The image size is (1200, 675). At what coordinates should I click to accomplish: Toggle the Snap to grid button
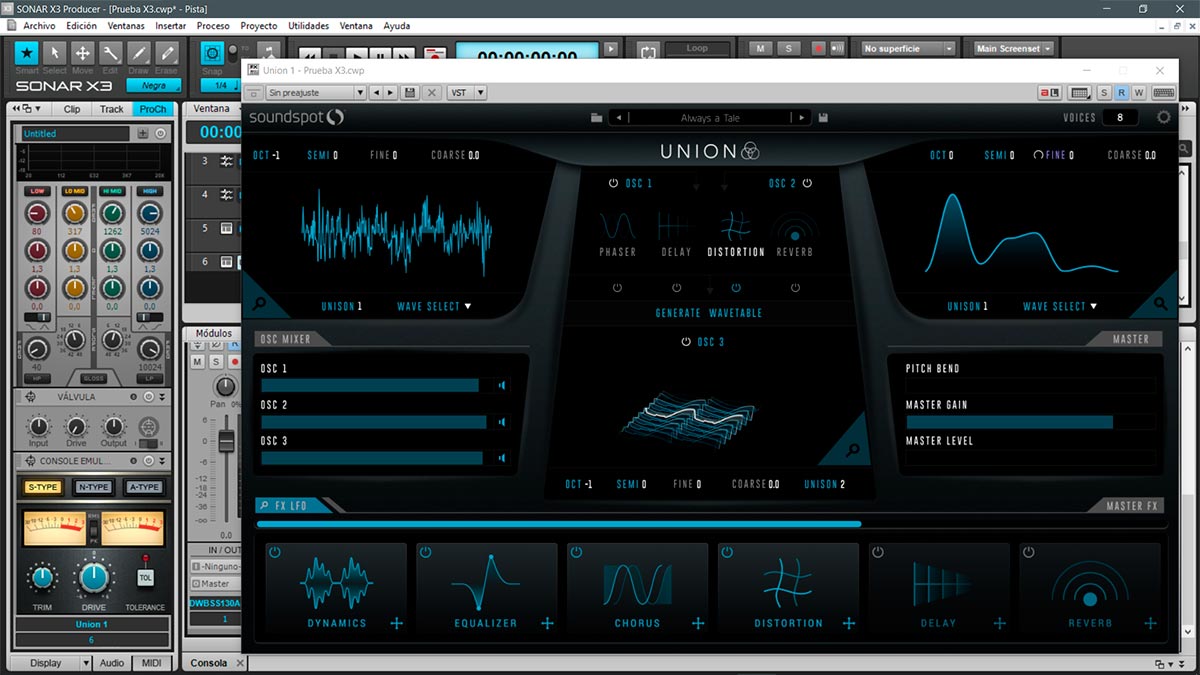212,53
